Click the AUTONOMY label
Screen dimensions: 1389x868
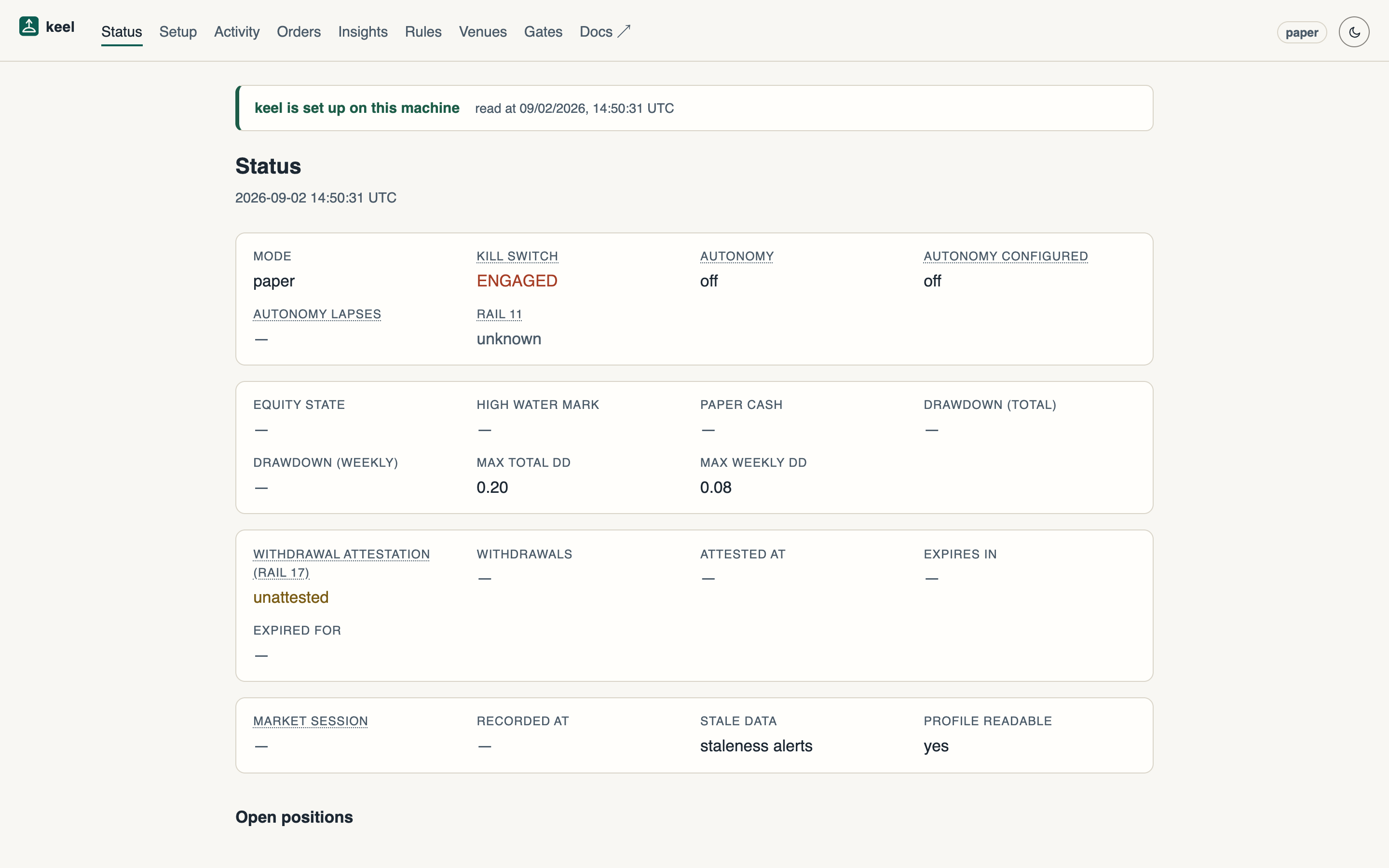[737, 256]
